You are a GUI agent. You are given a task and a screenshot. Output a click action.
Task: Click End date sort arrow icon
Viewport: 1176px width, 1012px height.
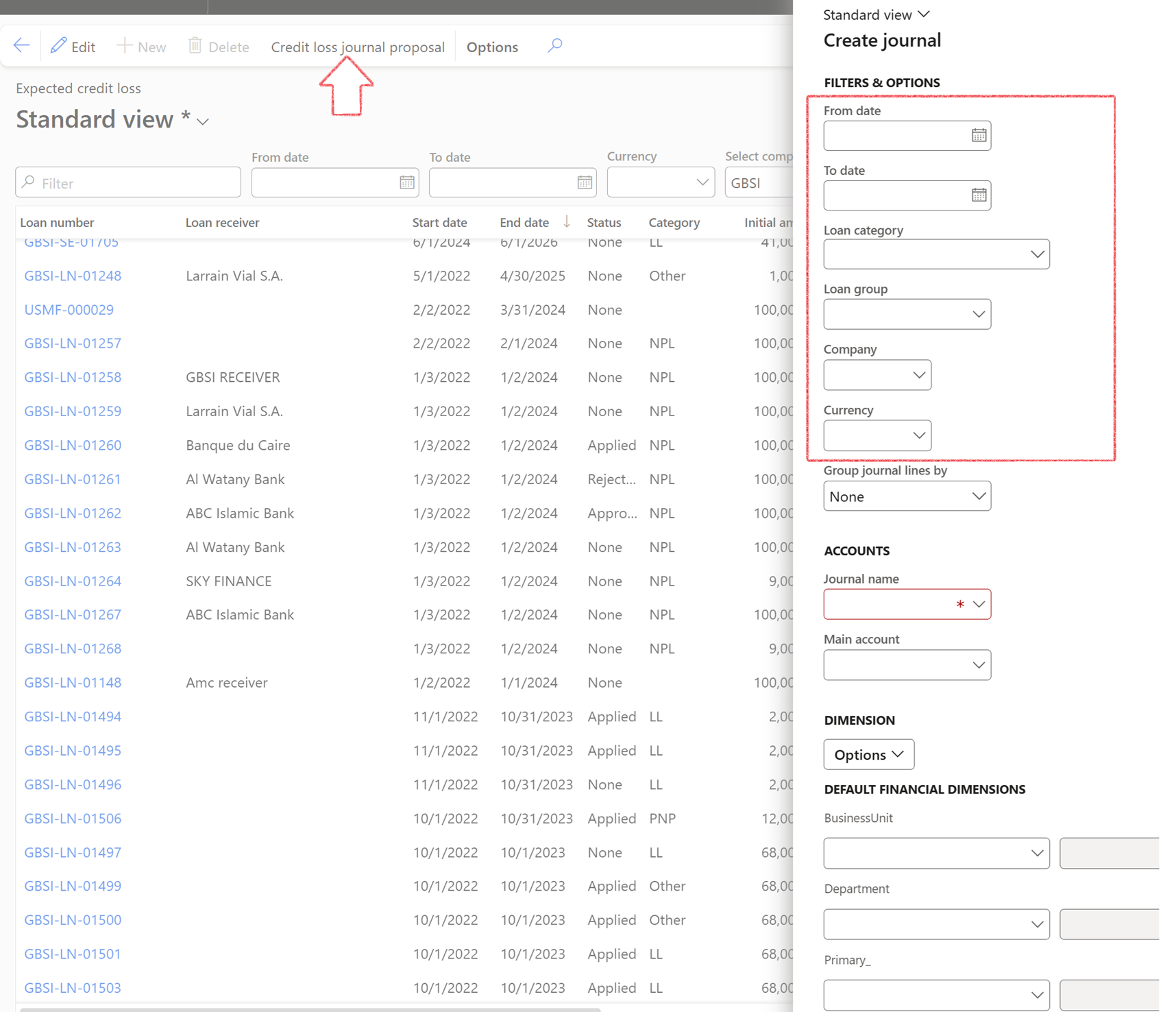(567, 221)
